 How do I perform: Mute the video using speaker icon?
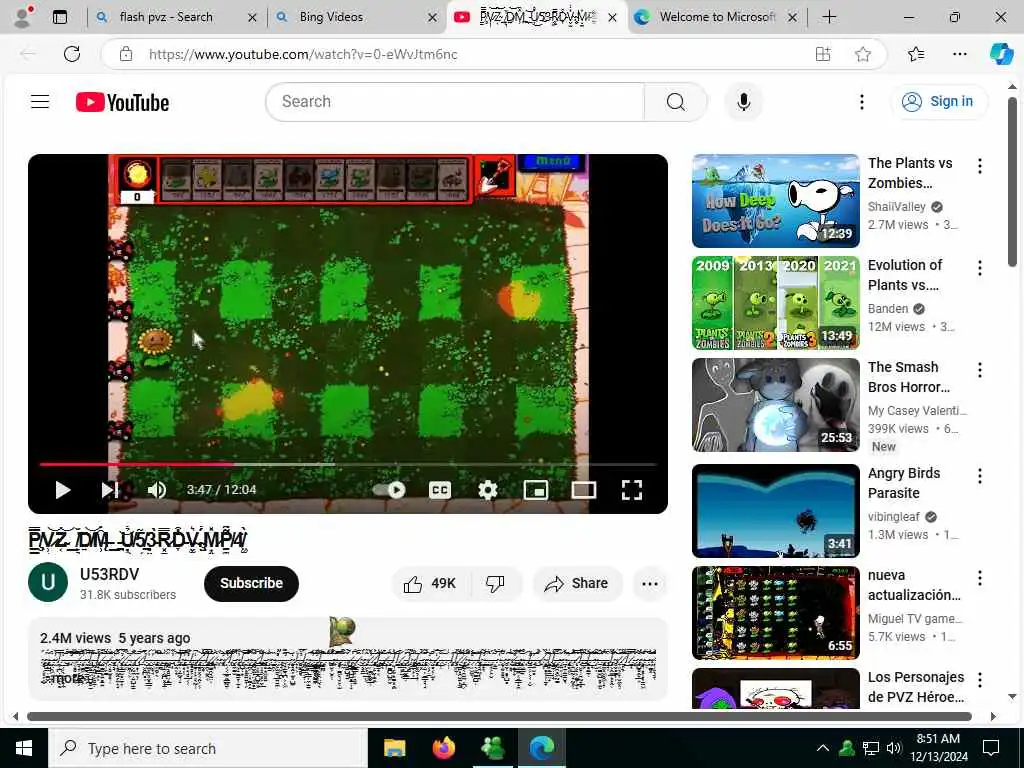[x=157, y=490]
